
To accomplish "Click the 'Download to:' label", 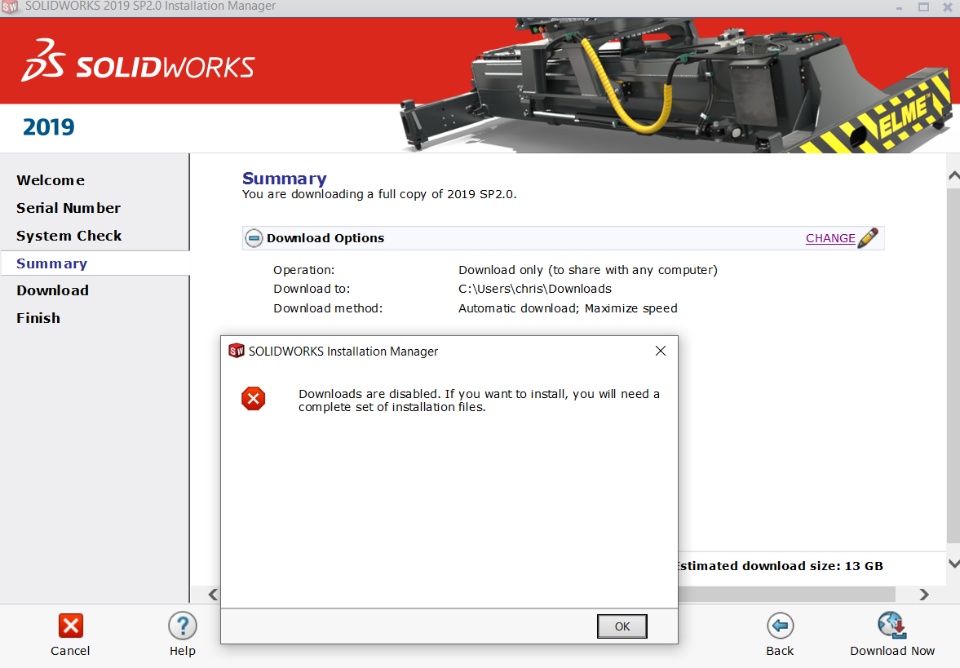I will tap(312, 289).
